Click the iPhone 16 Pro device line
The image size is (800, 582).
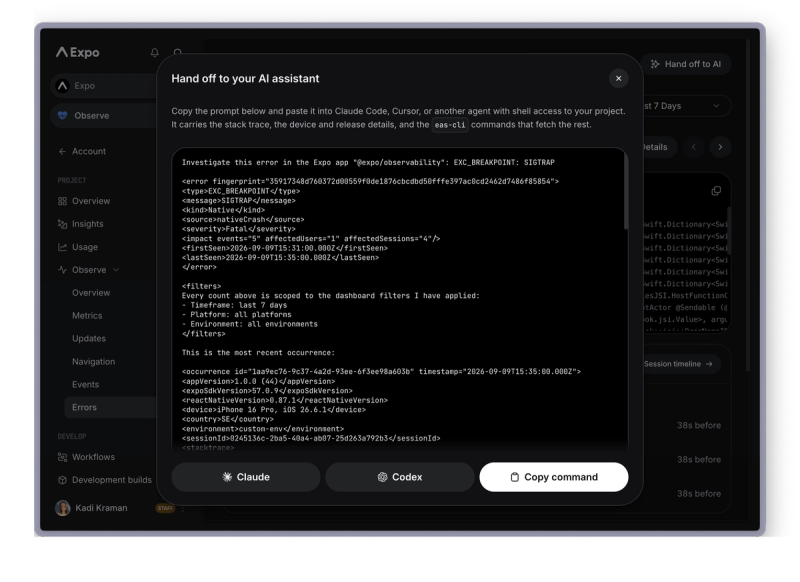[273, 410]
